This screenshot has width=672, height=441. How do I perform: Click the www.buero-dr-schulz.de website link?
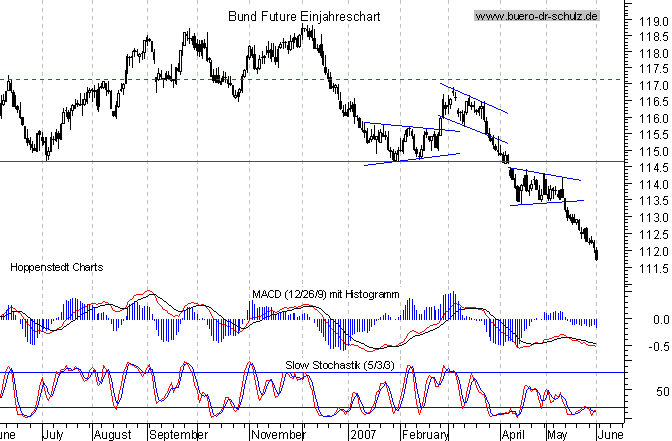coord(535,16)
